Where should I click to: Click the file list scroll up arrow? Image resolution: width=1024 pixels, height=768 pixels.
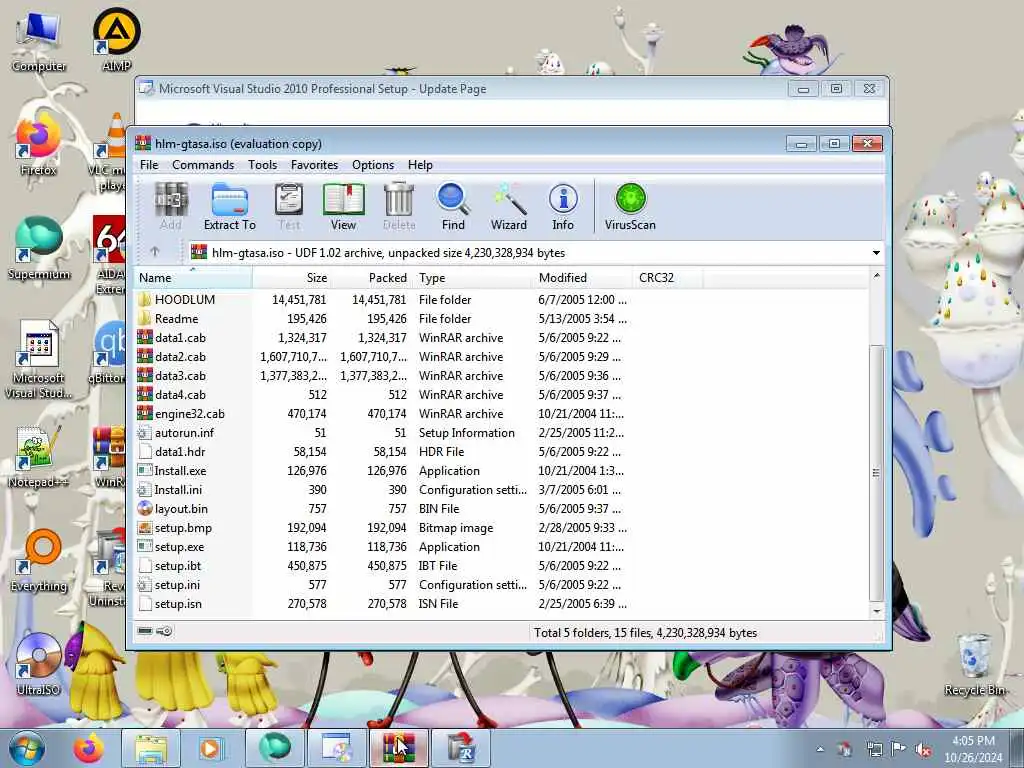(876, 276)
